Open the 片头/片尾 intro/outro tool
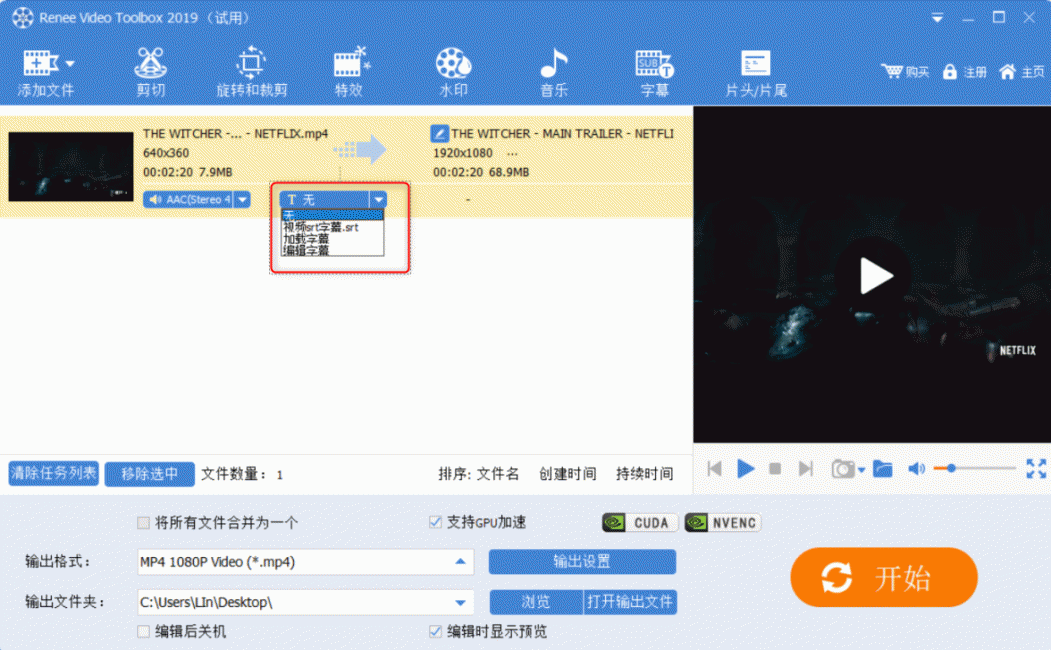Viewport: 1051px width, 650px height. [x=755, y=72]
